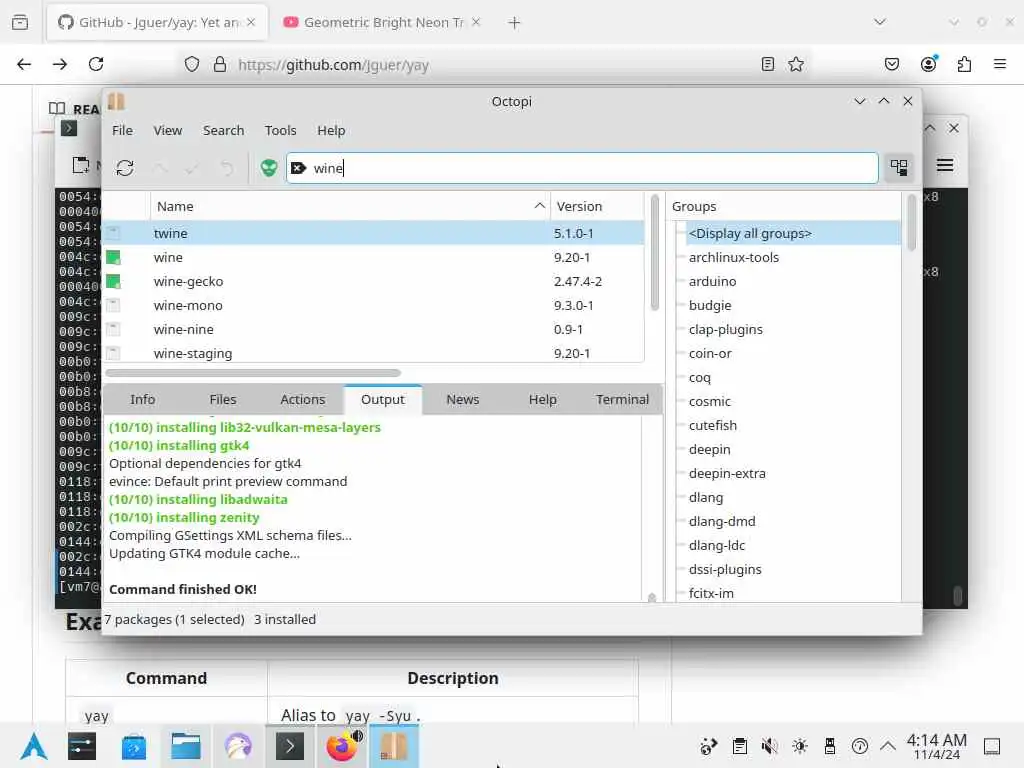1024x768 pixels.
Task: Click the package list horizontal scrollbar
Action: click(x=253, y=373)
